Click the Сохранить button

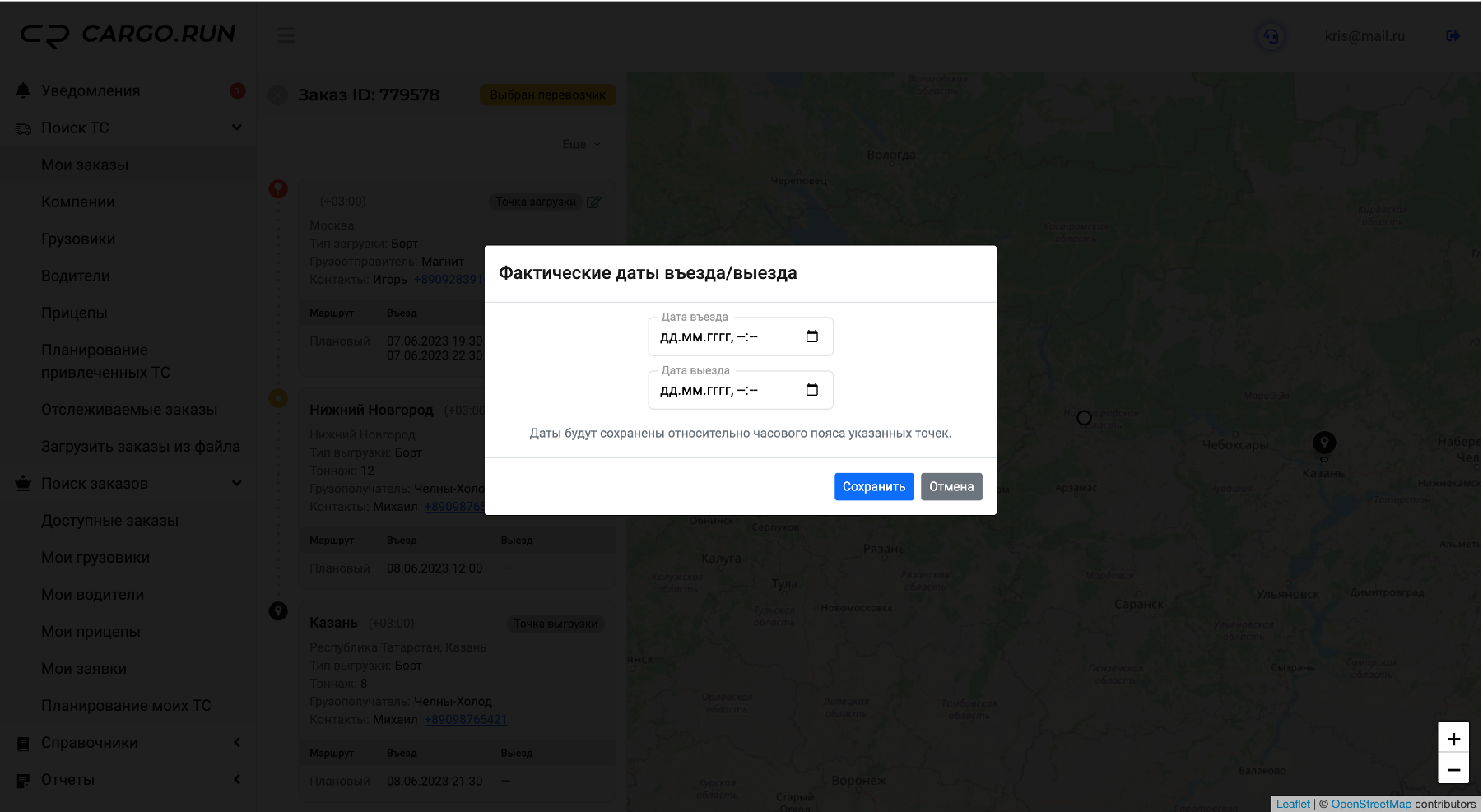click(x=873, y=486)
